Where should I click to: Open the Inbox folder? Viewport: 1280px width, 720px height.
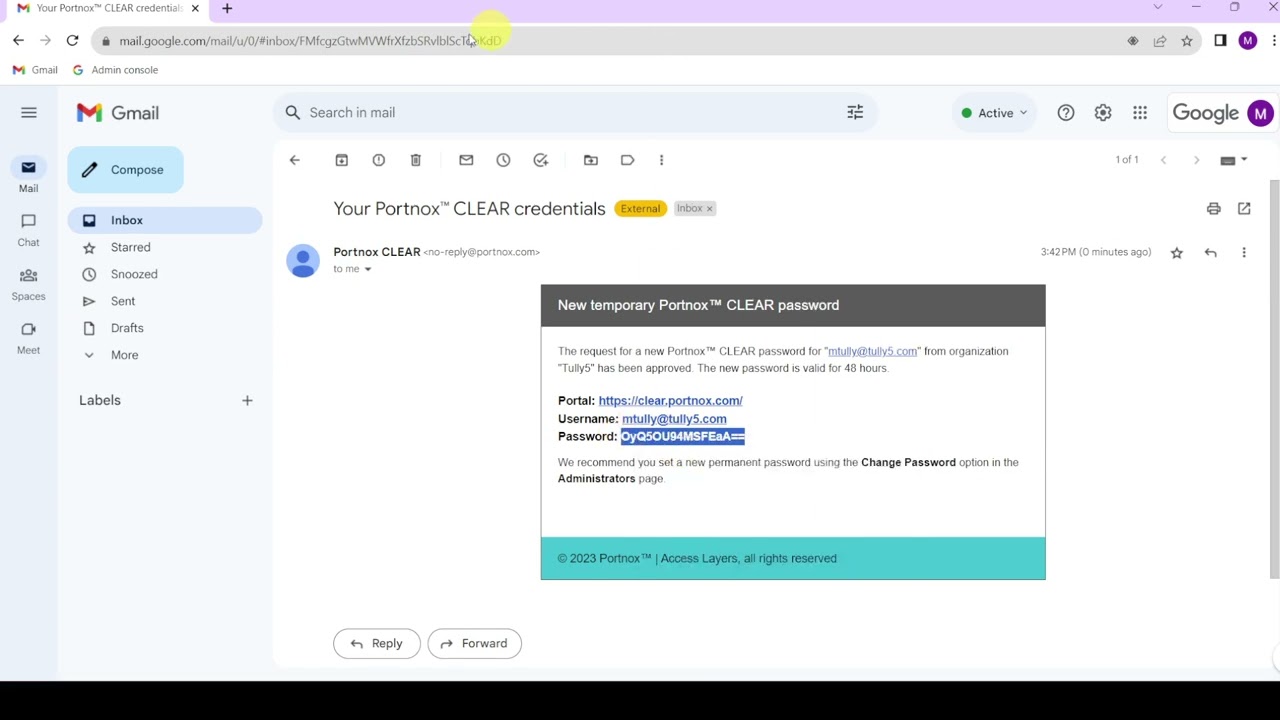tap(165, 220)
